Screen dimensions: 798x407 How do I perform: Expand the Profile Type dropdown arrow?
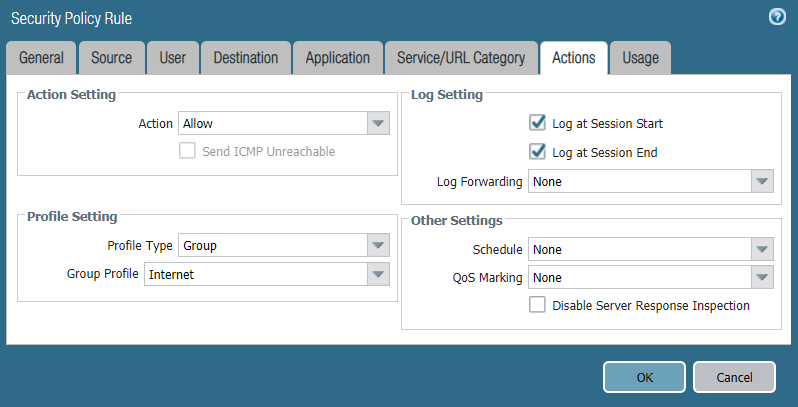pyautogui.click(x=378, y=245)
